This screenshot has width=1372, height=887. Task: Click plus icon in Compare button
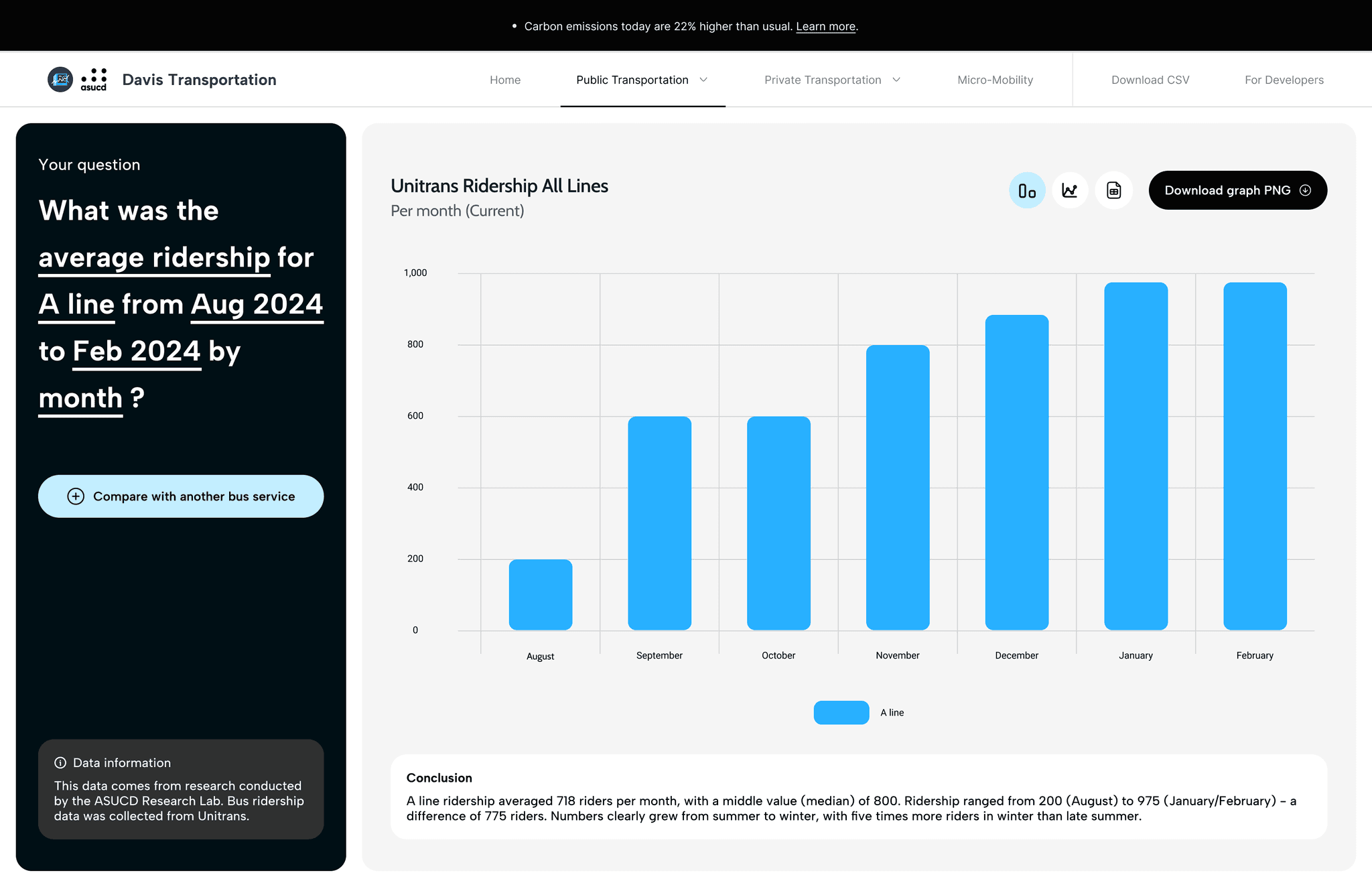pos(76,496)
